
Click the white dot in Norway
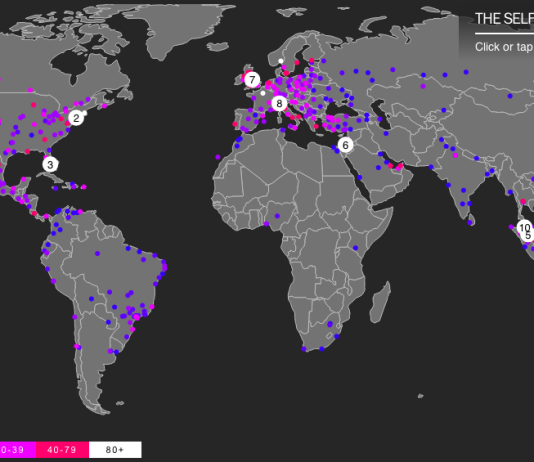[281, 61]
